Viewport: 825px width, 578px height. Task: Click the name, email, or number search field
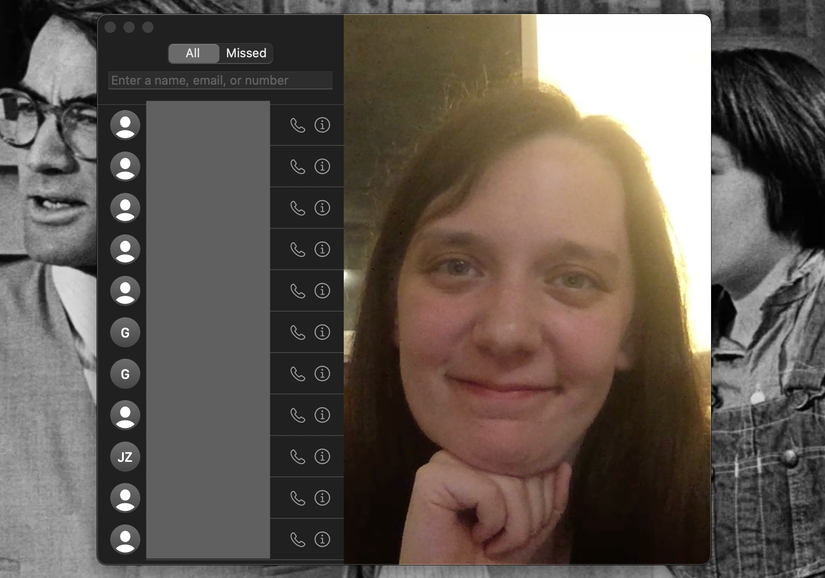pyautogui.click(x=219, y=81)
